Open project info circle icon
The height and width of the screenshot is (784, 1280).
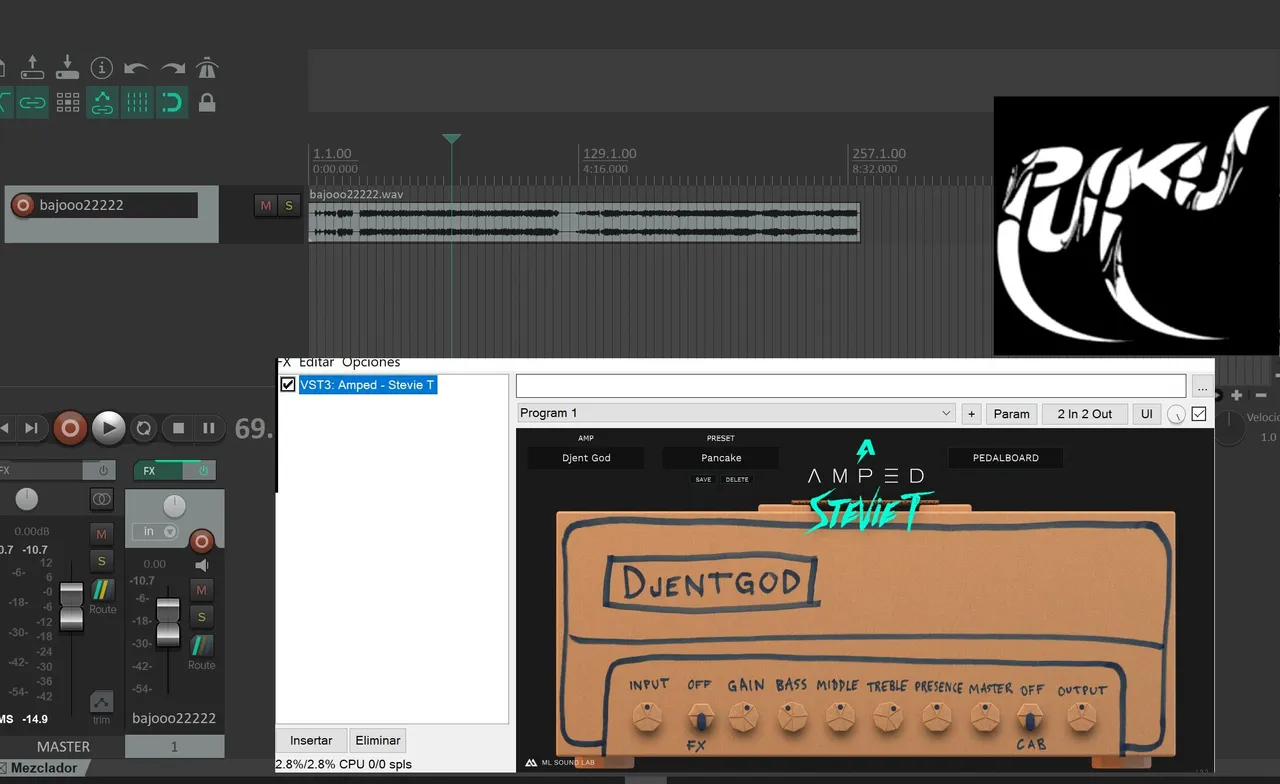tap(101, 68)
